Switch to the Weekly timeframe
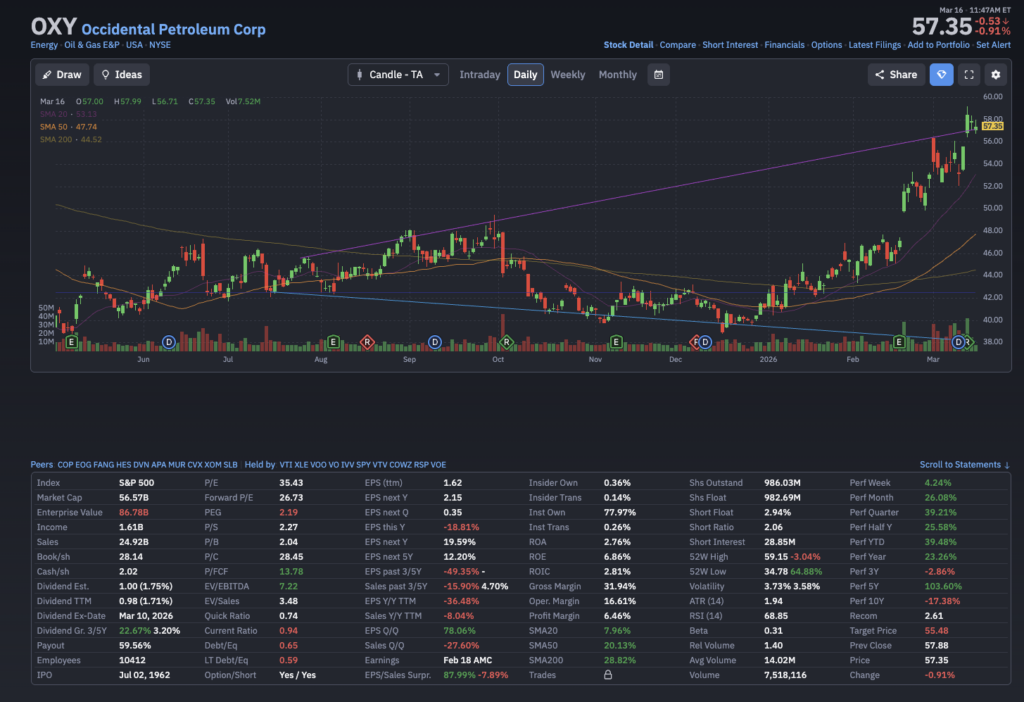The height and width of the screenshot is (702, 1024). [x=567, y=75]
